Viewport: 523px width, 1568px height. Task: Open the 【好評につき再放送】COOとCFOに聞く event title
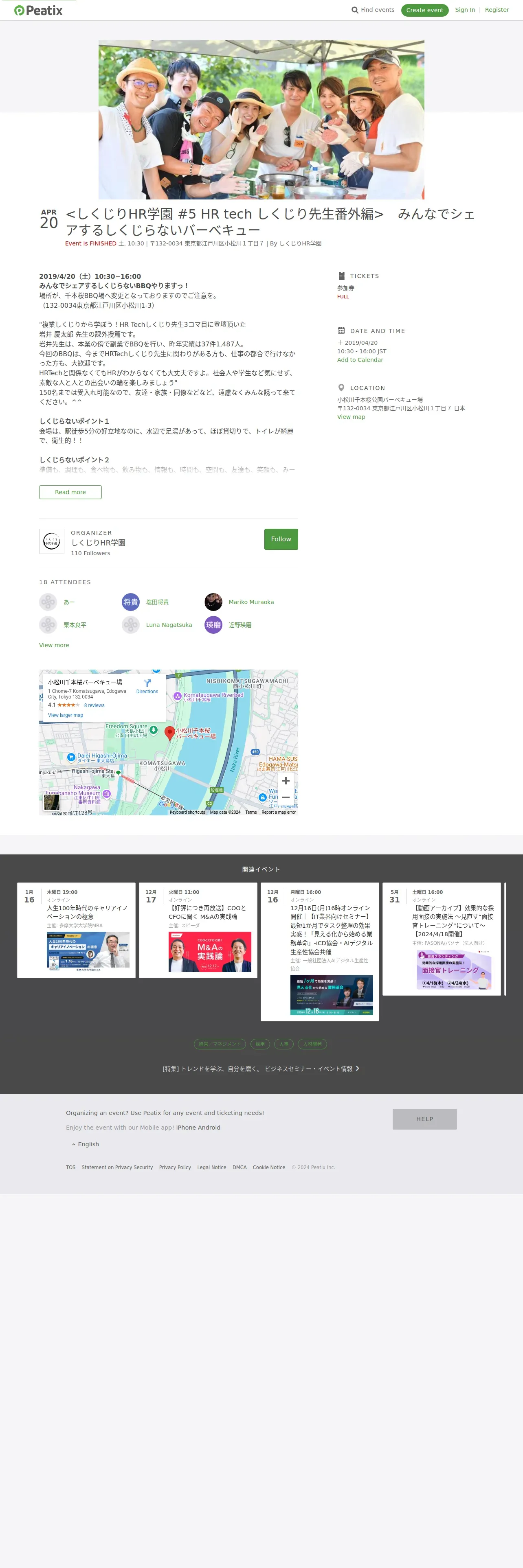[x=207, y=912]
